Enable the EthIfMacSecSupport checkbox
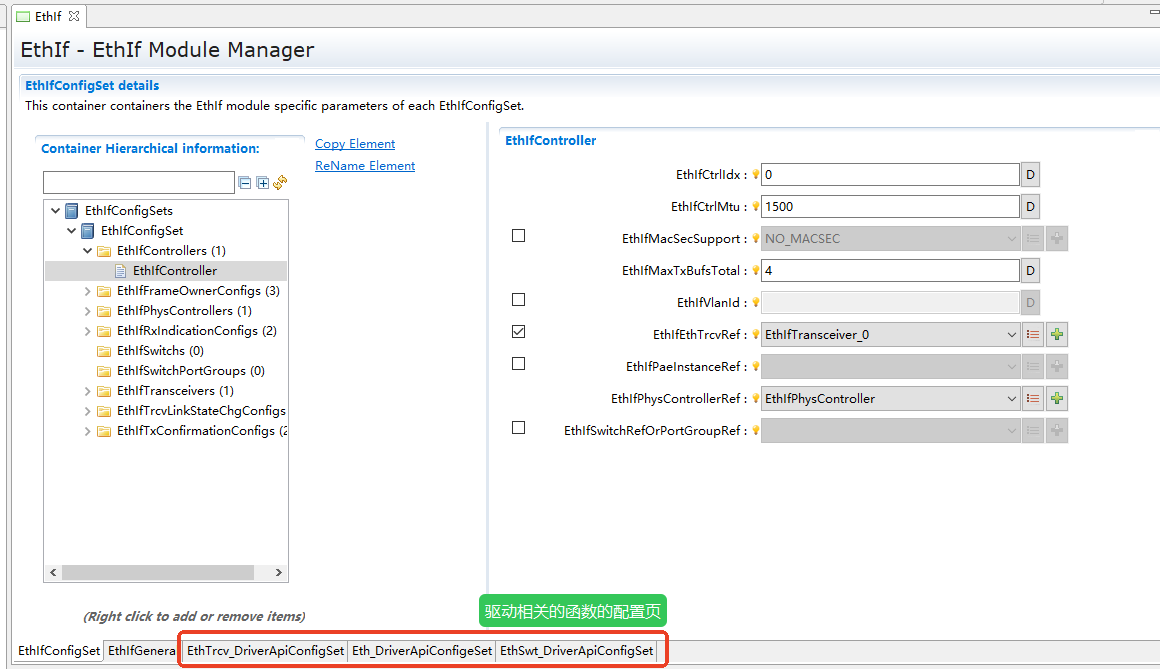The image size is (1160, 669). 517,235
